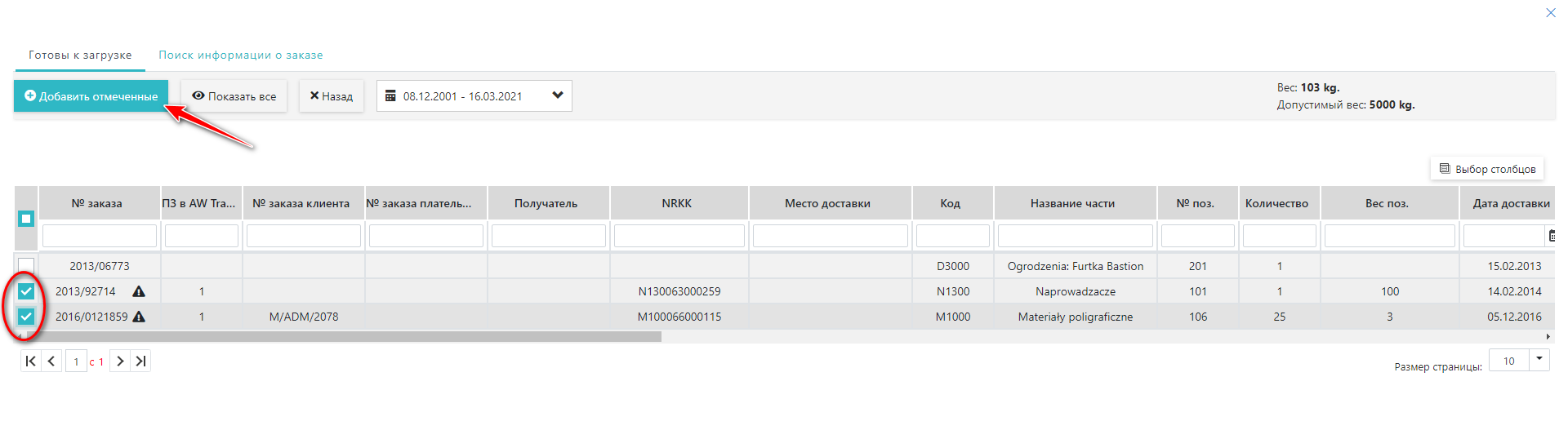Go to the first page of results
Viewport: 1568px width, 439px height.
30,361
